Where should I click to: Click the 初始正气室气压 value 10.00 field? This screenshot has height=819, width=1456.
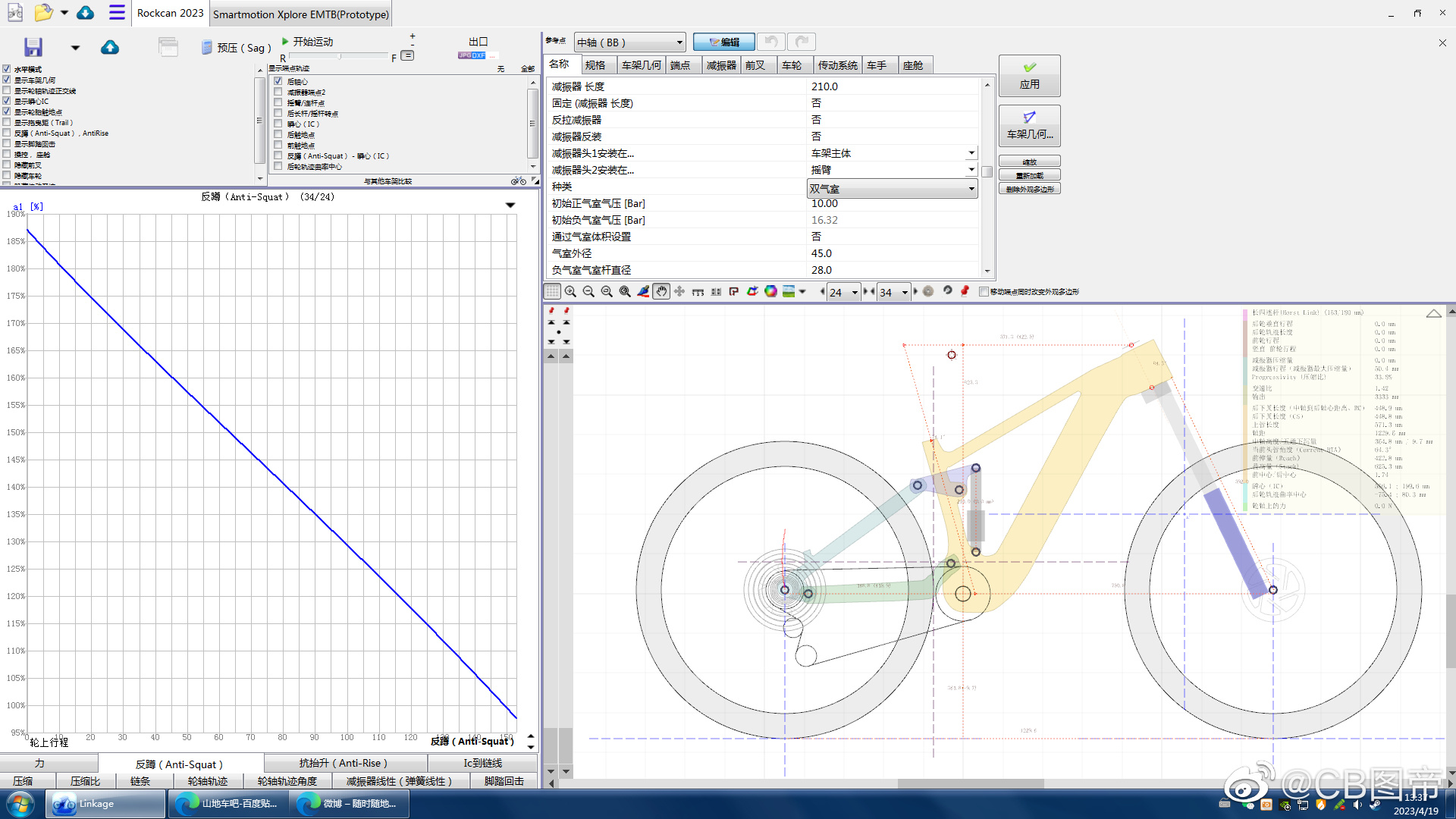[893, 203]
